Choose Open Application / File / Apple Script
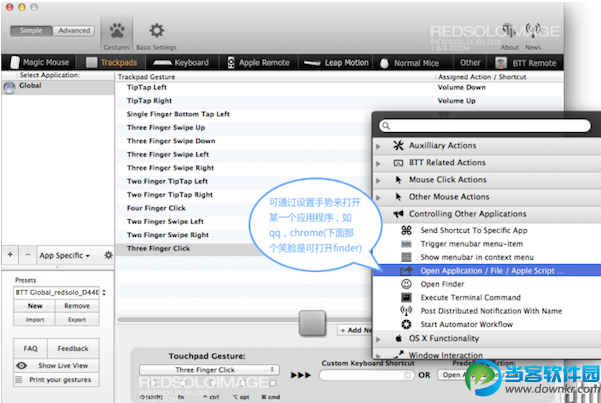The width and height of the screenshot is (601, 403). click(x=487, y=271)
